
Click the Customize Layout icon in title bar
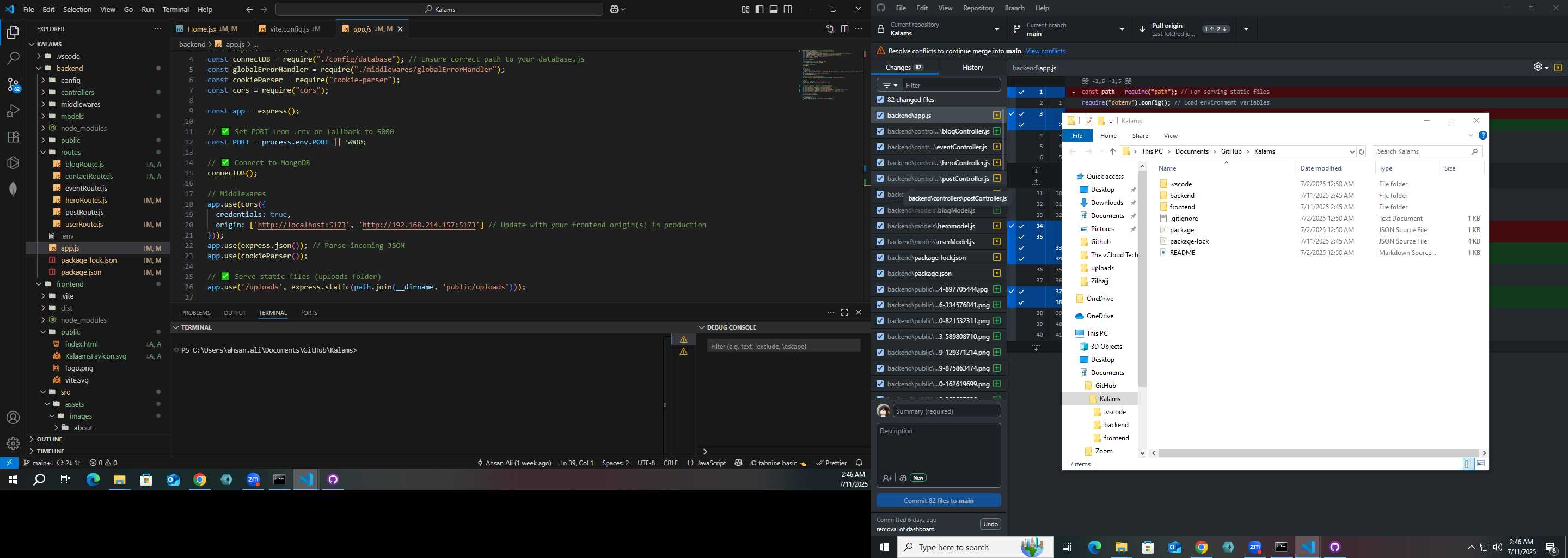[x=745, y=9]
